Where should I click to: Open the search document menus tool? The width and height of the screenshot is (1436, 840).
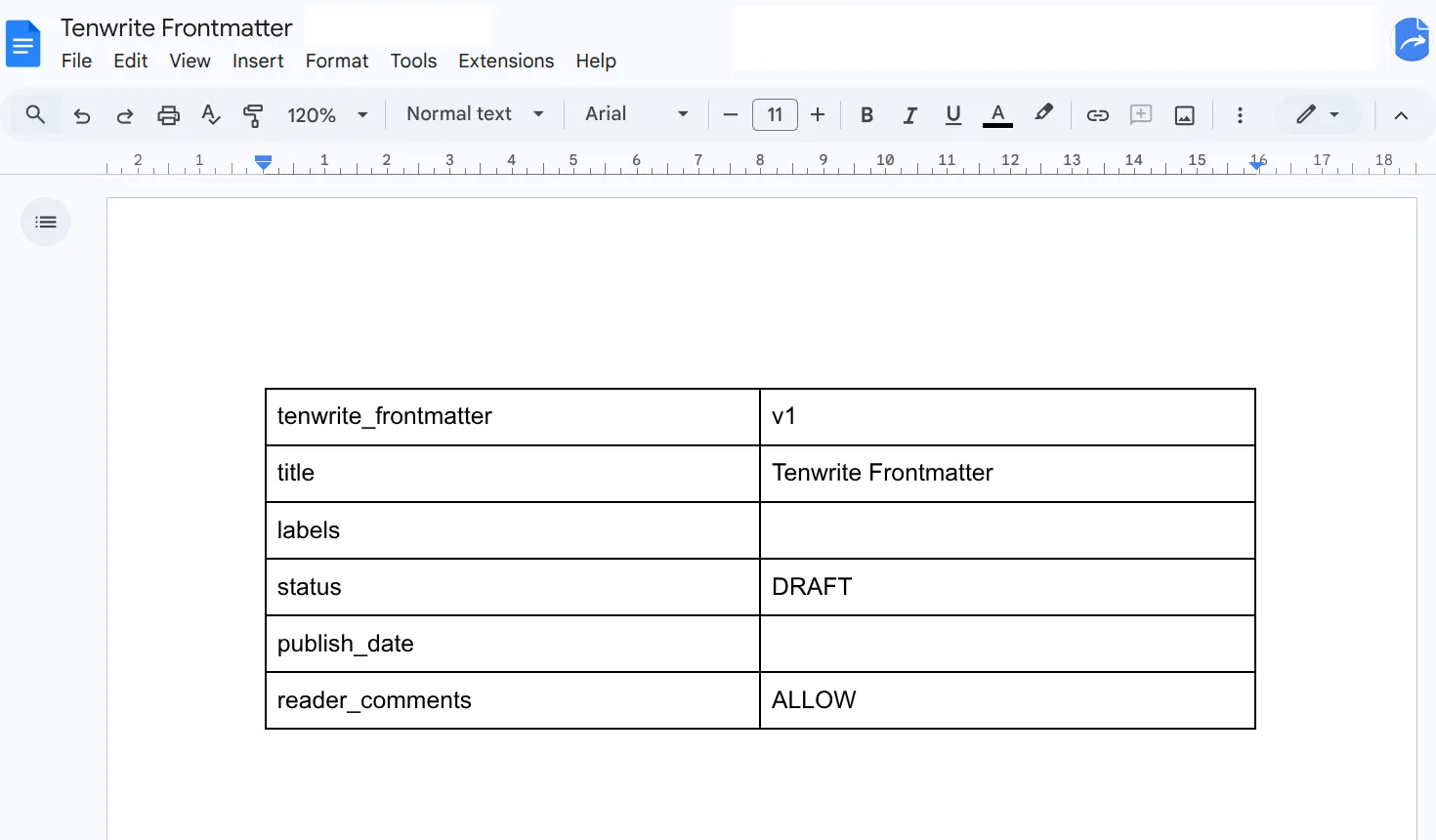click(34, 114)
